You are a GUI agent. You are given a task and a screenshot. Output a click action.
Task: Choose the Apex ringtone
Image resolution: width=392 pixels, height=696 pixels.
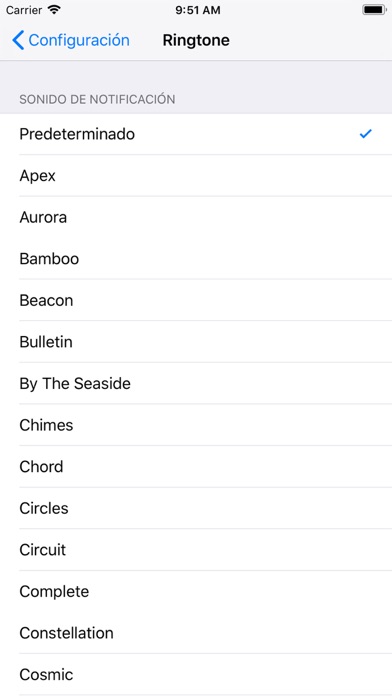pos(196,176)
